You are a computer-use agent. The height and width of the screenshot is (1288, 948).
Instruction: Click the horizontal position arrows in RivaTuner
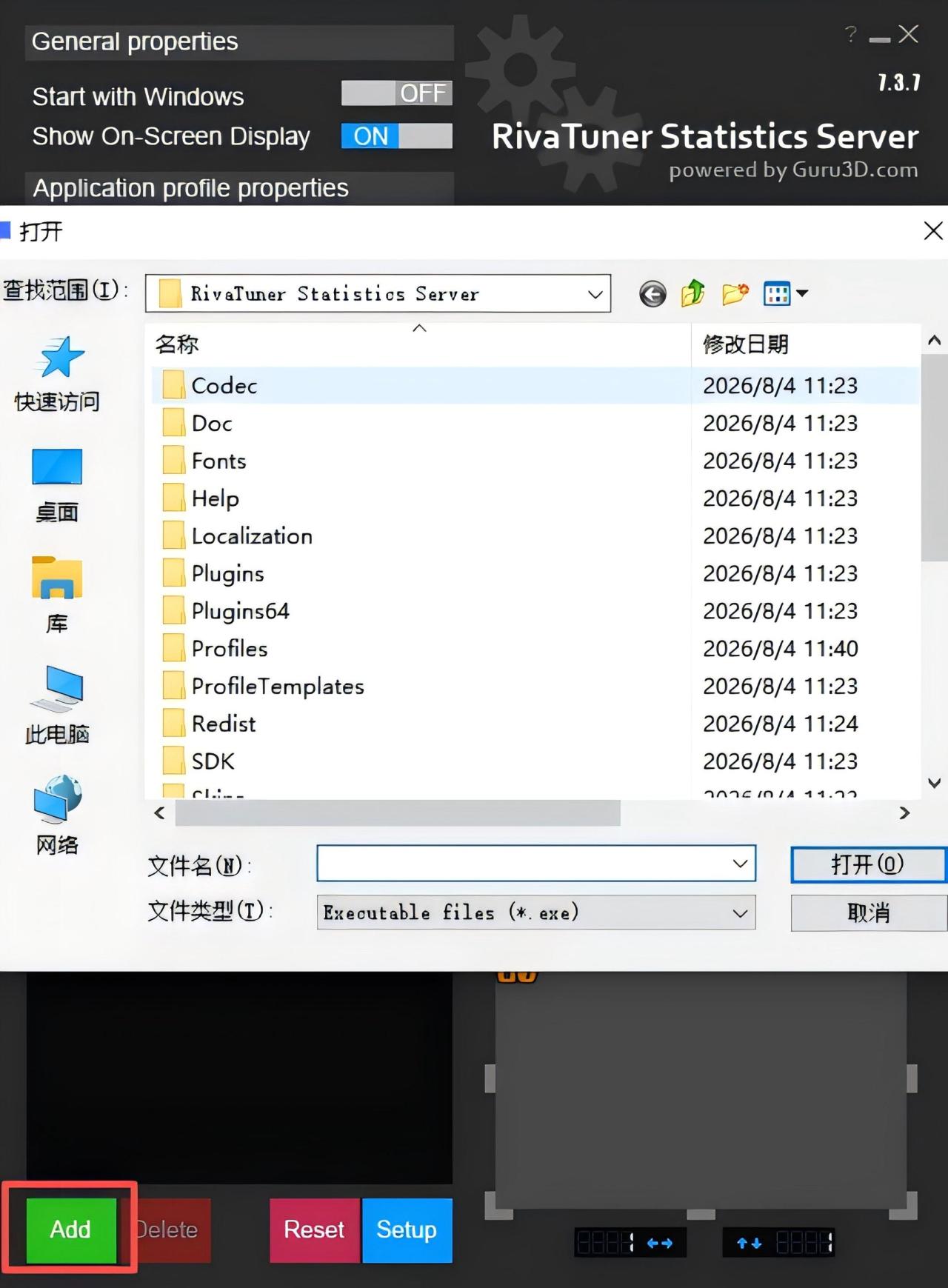tap(659, 1243)
